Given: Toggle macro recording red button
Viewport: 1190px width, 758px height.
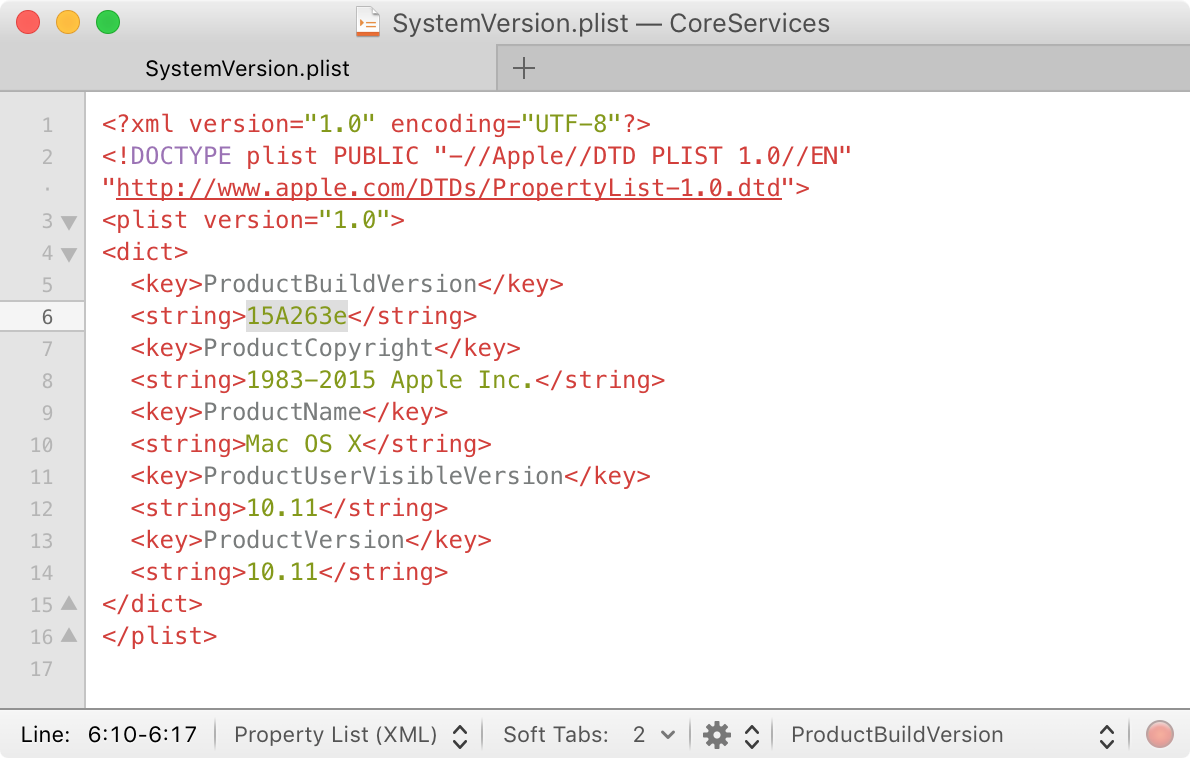Looking at the screenshot, I should pos(1159,734).
